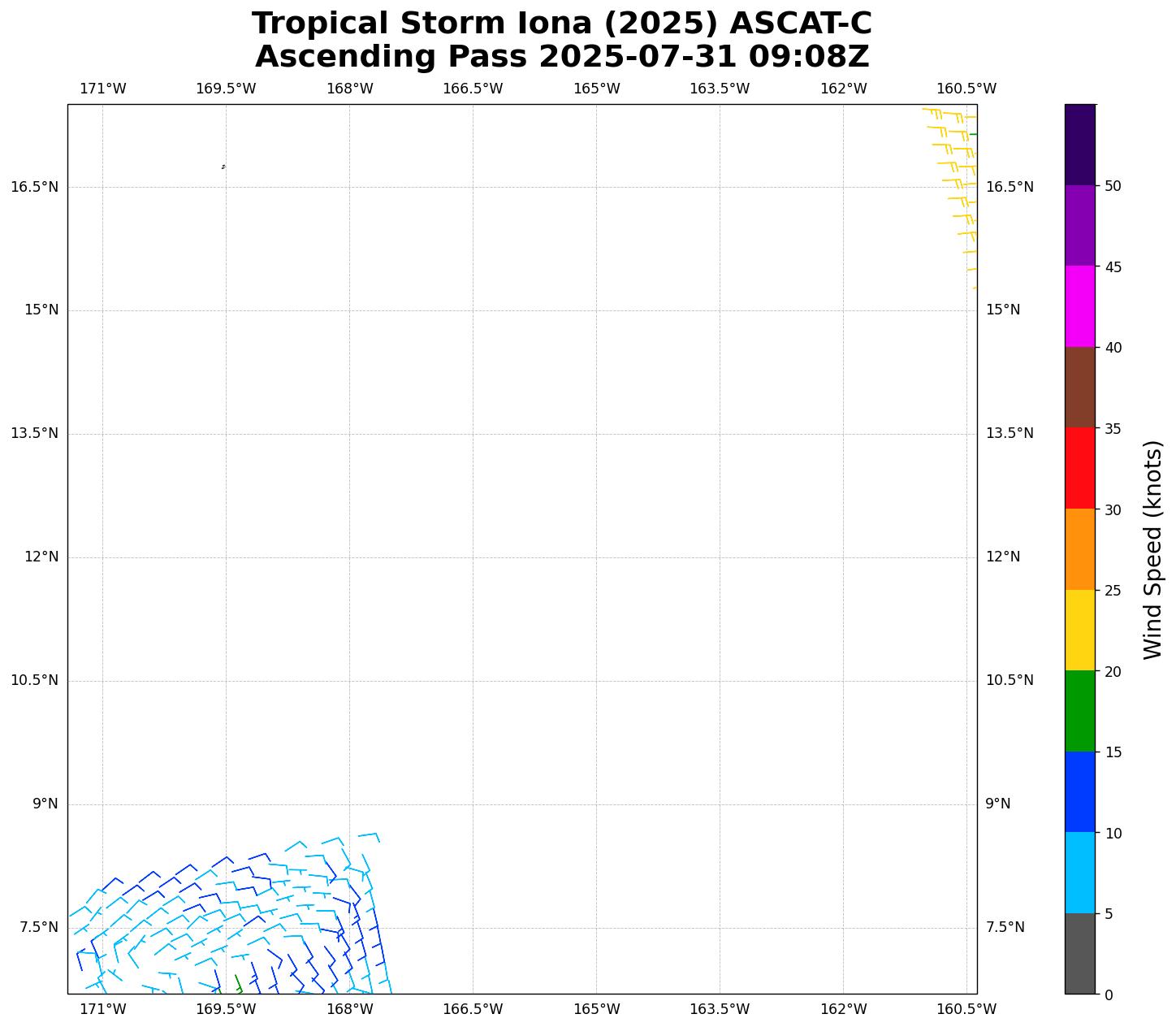Click the Wind Speed (knots) colorbar label
The height and width of the screenshot is (1027, 1176).
coord(1152,549)
